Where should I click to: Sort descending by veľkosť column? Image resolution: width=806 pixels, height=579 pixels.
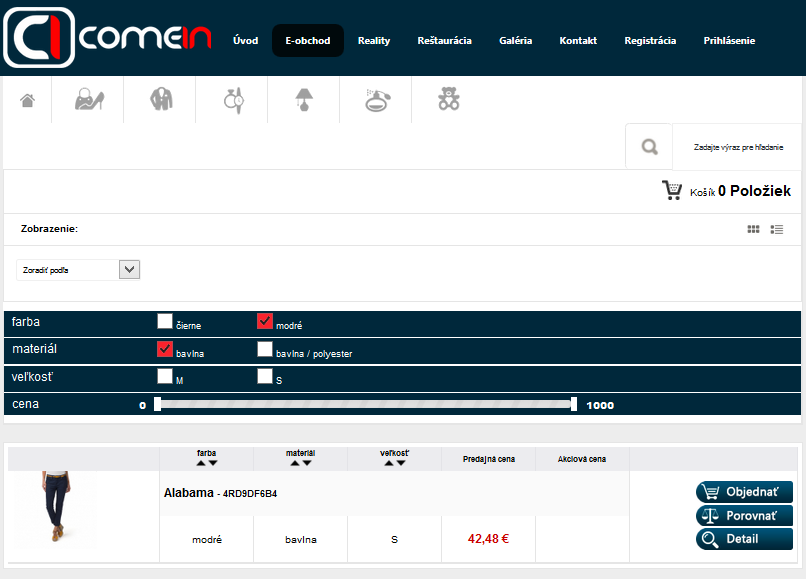pyautogui.click(x=401, y=463)
